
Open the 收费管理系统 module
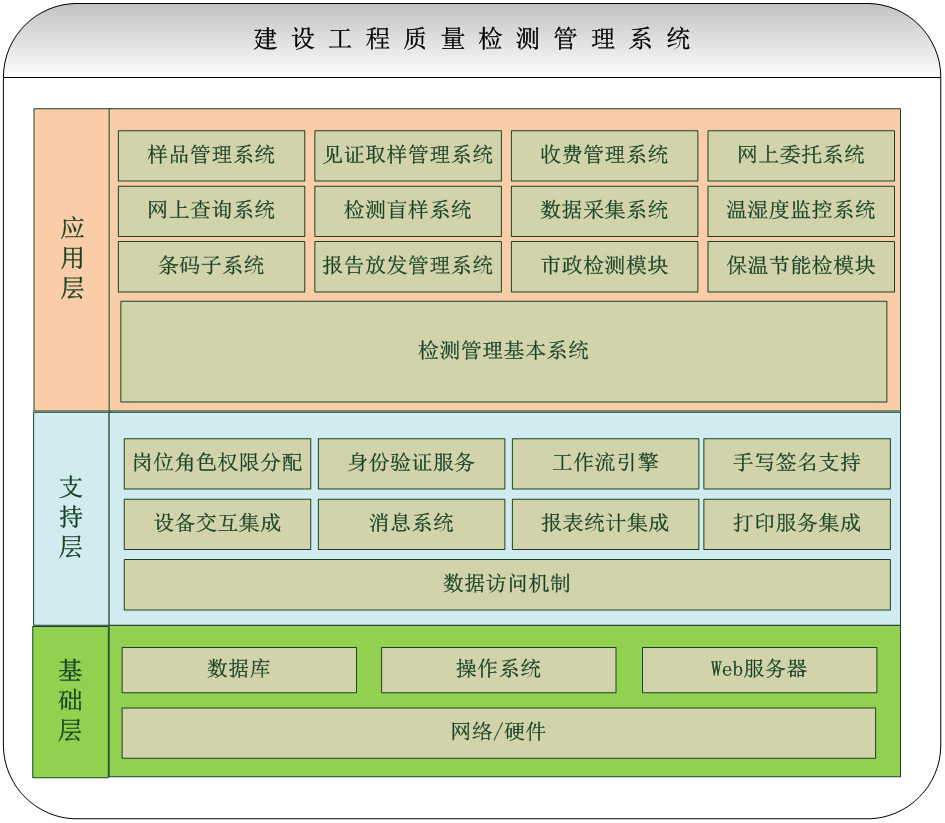coord(605,156)
